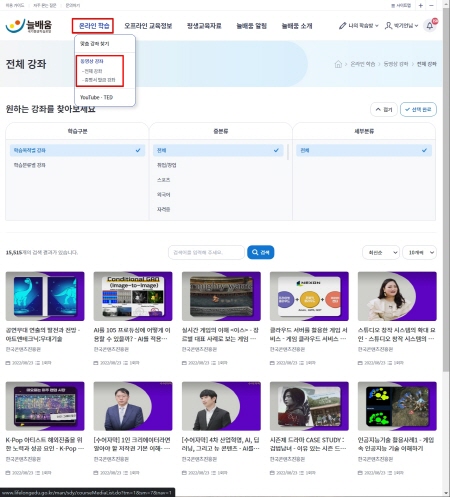Image resolution: width=450 pixels, height=497 pixels.
Task: Click the zoom-out minus icon at top right
Action: pyautogui.click(x=431, y=5)
